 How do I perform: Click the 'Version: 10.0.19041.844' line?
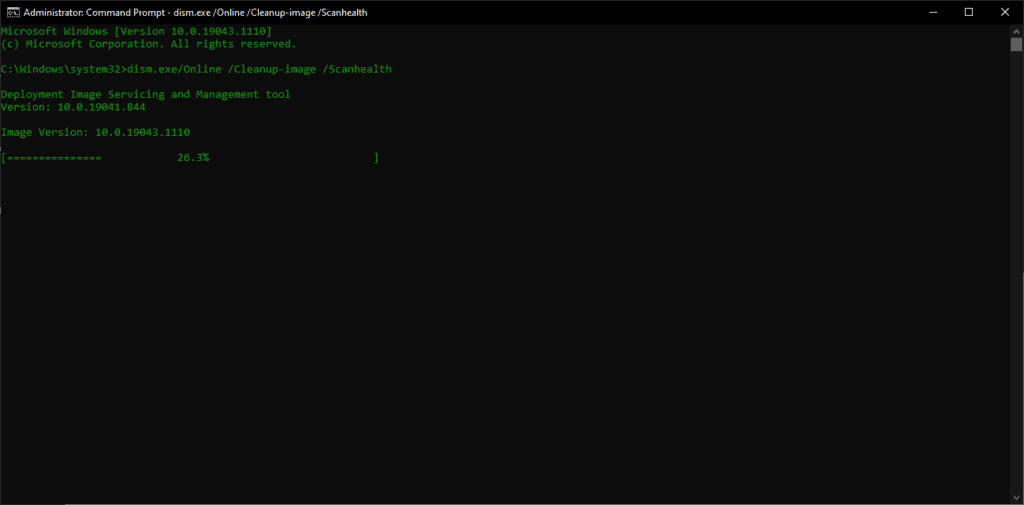click(72, 107)
